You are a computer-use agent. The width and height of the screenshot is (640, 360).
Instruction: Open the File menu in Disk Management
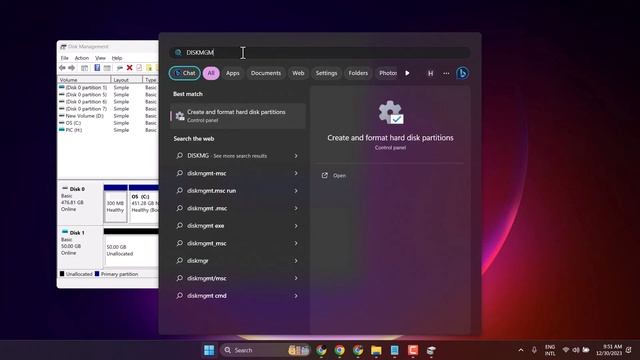(64, 58)
